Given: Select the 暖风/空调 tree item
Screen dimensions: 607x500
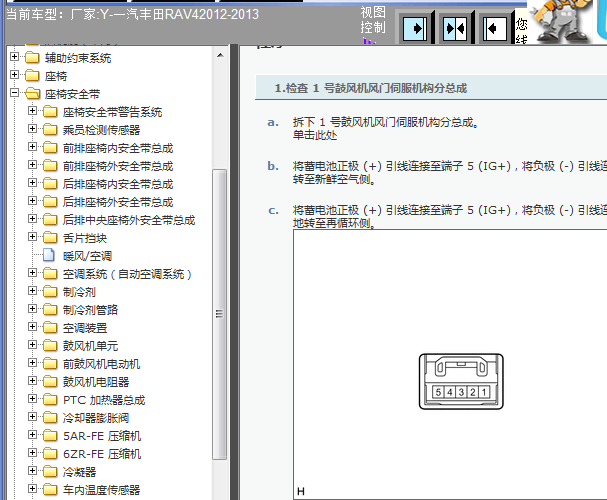Looking at the screenshot, I should [x=87, y=256].
